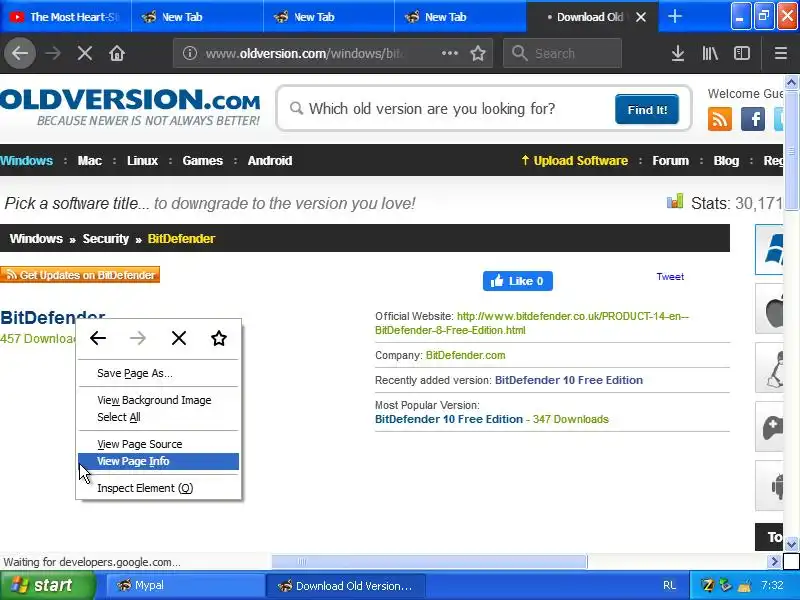Open Upload Software link
The width and height of the screenshot is (800, 600).
coord(574,161)
